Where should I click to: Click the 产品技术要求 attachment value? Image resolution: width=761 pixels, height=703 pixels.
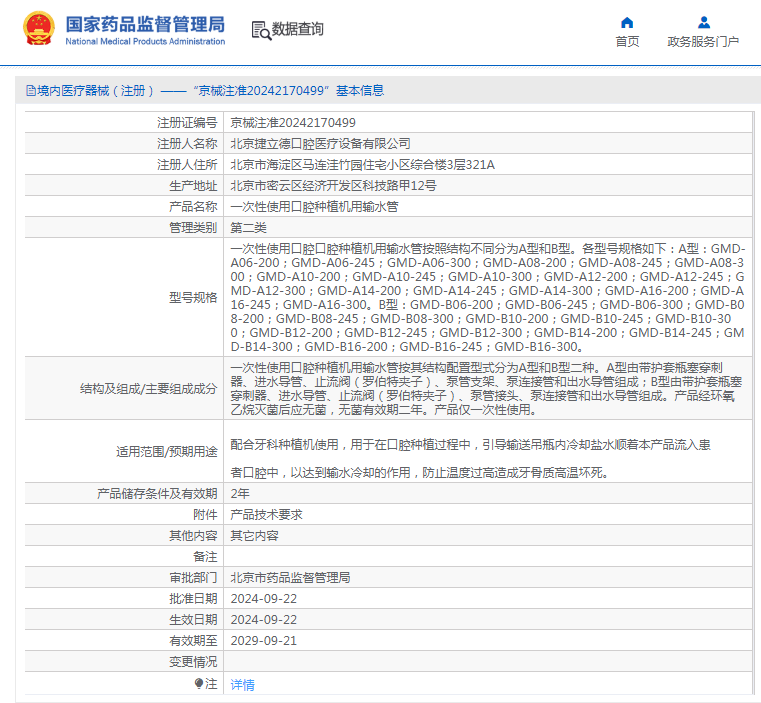(x=266, y=514)
